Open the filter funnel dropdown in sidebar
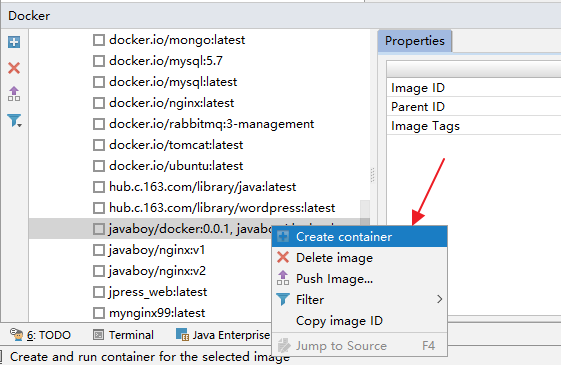Image resolution: width=561 pixels, height=365 pixels. [14, 121]
